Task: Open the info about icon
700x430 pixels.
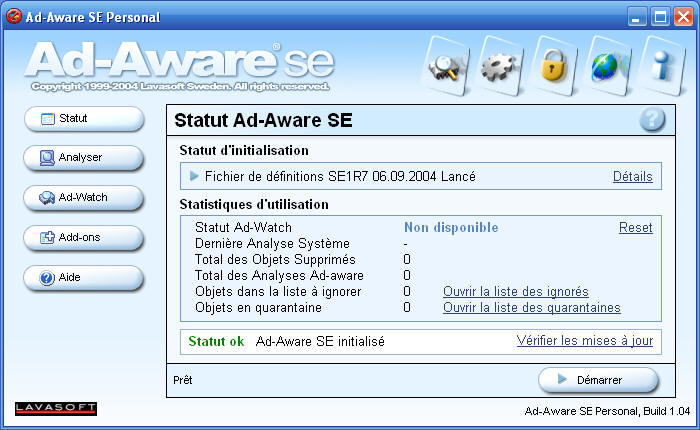Action: pyautogui.click(x=660, y=65)
